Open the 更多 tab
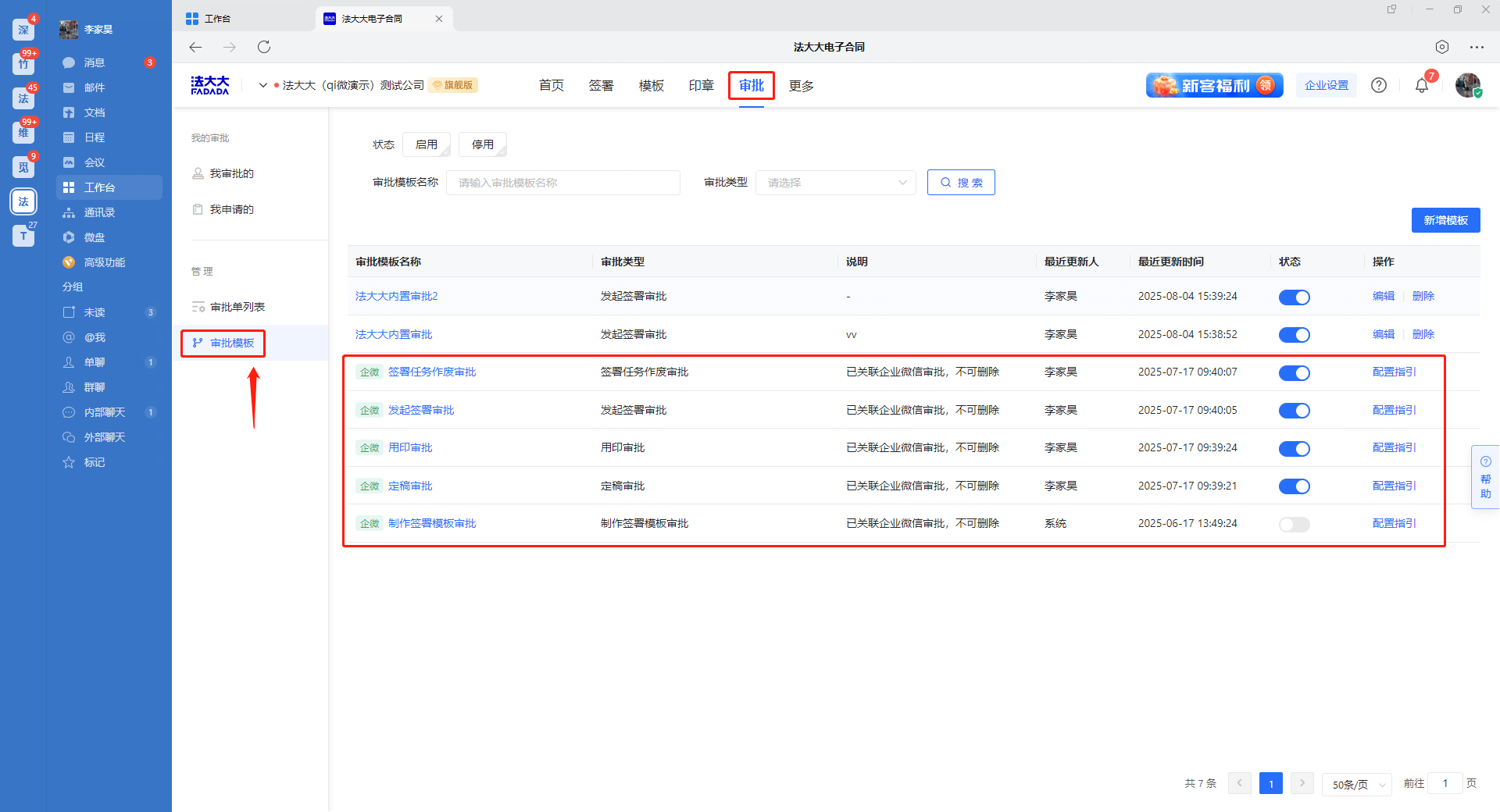 tap(802, 85)
